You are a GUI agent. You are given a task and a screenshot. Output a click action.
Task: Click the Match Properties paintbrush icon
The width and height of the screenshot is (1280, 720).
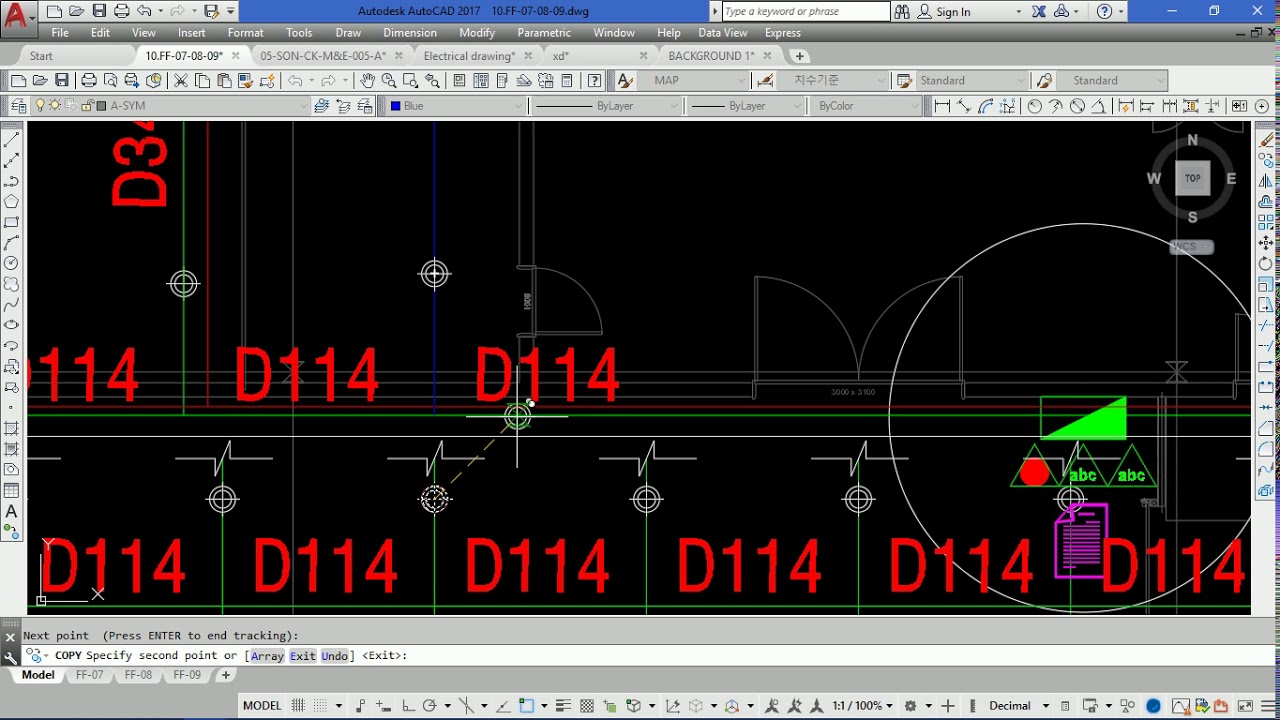(245, 80)
